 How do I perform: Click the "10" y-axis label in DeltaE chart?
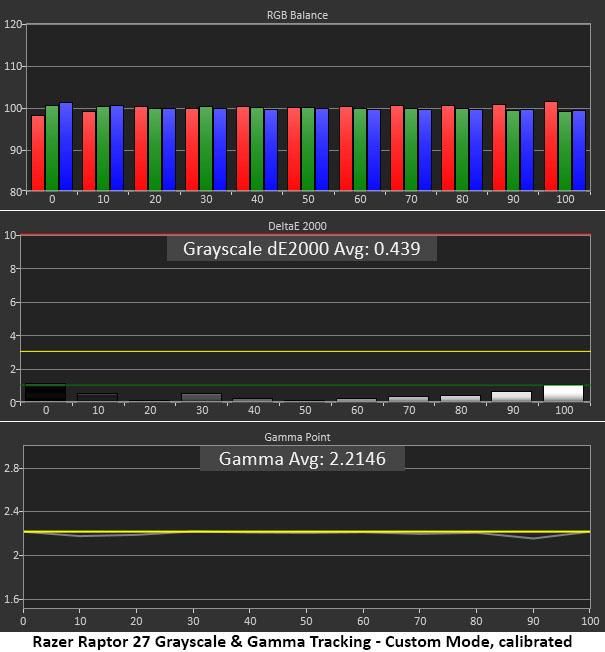(x=10, y=235)
